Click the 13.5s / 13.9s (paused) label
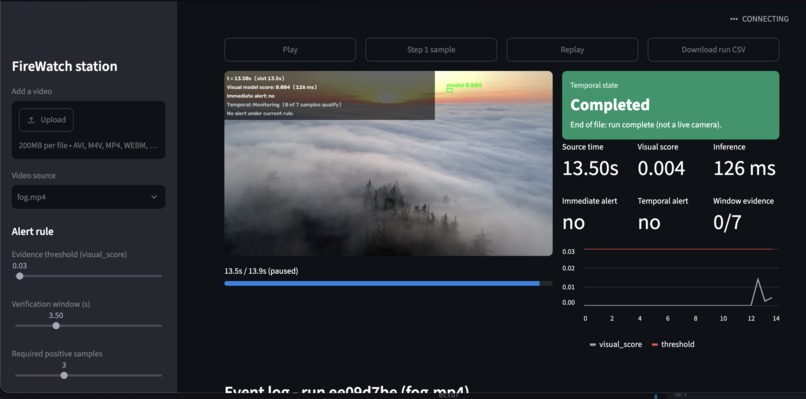The width and height of the screenshot is (806, 399). [x=261, y=271]
